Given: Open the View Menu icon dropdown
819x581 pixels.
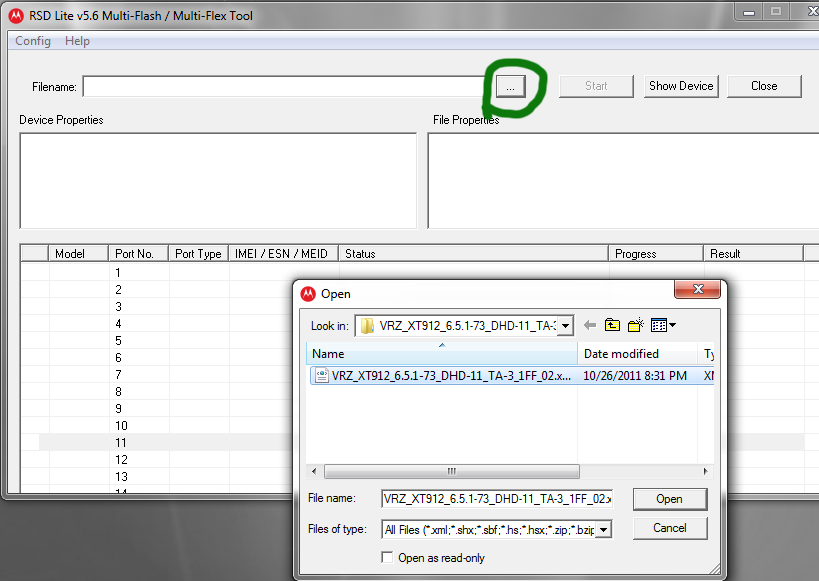Looking at the screenshot, I should point(663,326).
